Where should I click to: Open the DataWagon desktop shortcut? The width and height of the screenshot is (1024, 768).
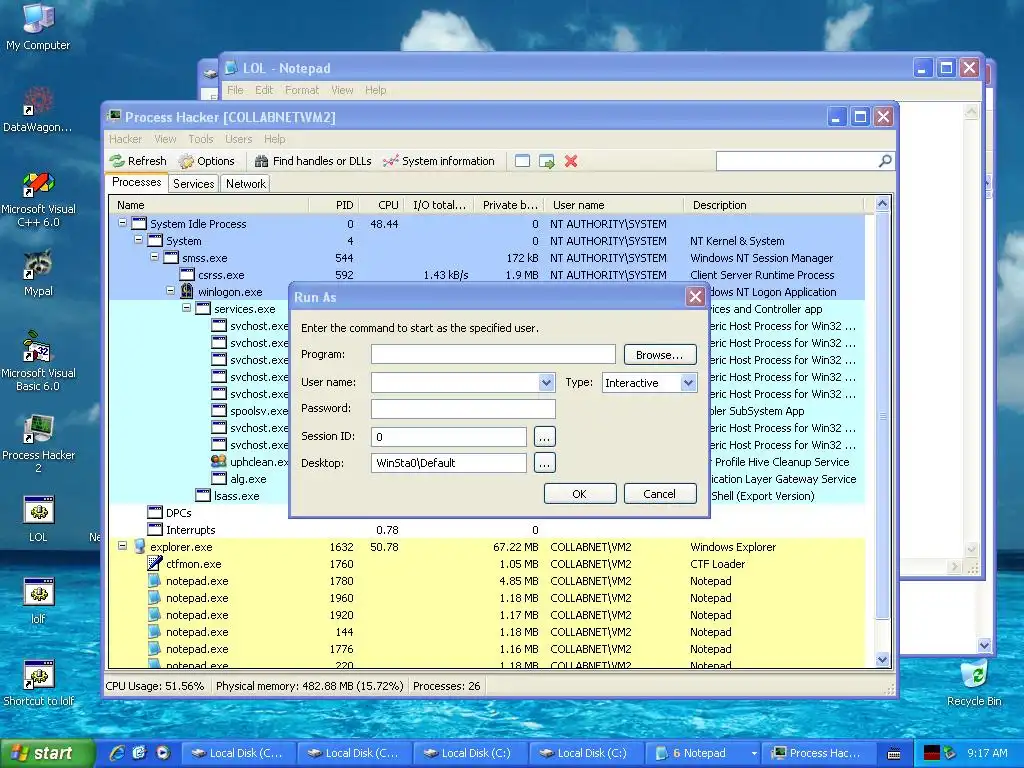[38, 108]
